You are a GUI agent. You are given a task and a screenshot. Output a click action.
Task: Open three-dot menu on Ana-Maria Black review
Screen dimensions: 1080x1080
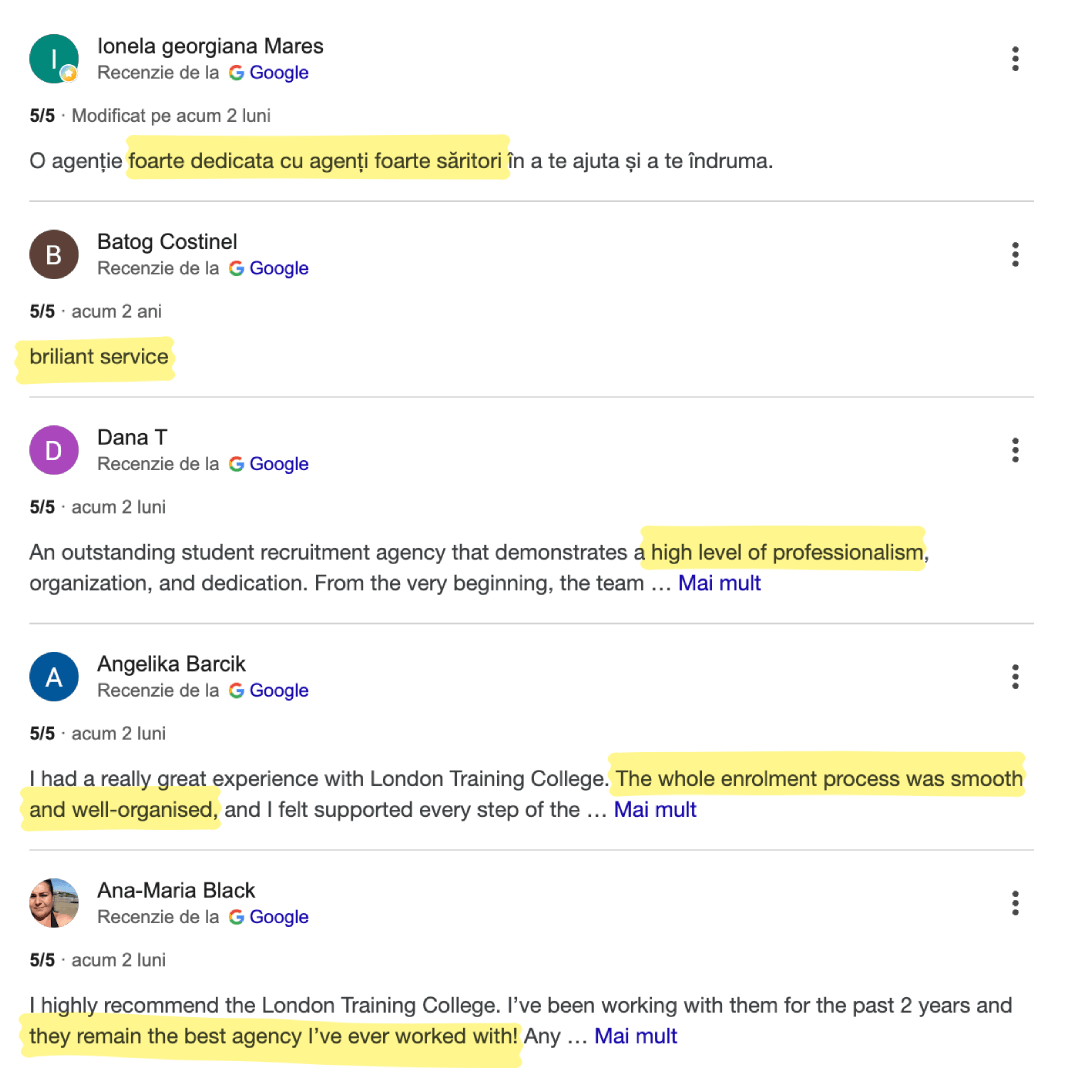(1015, 903)
